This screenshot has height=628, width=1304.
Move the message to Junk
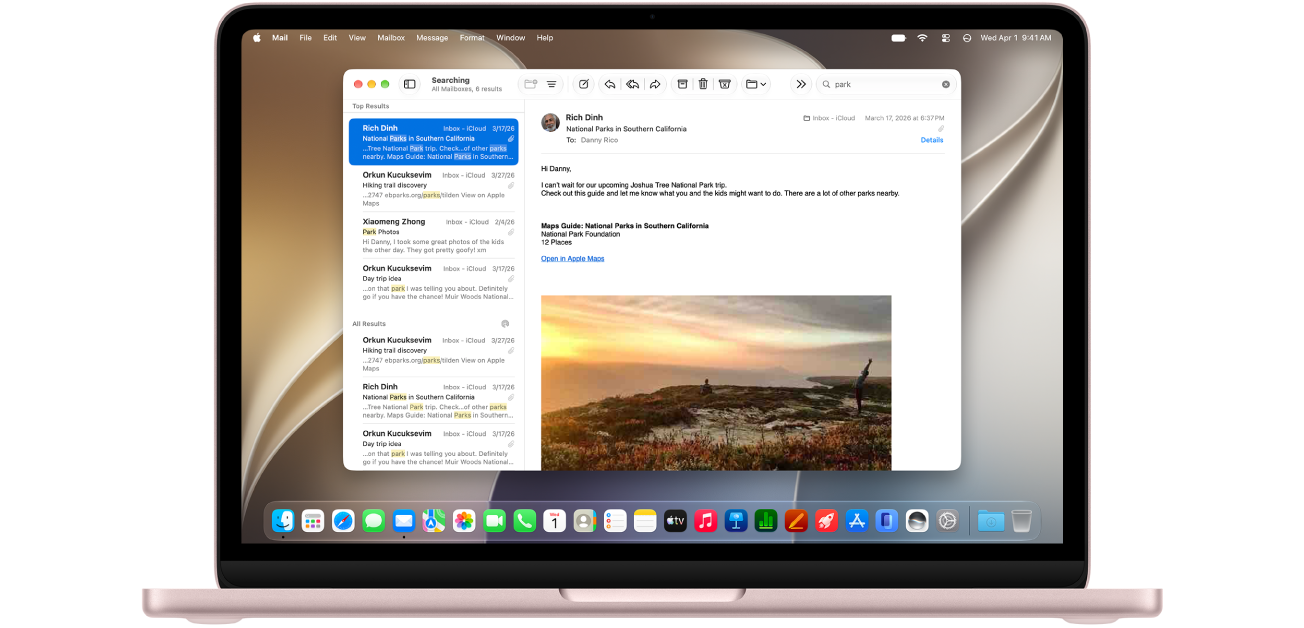725,84
